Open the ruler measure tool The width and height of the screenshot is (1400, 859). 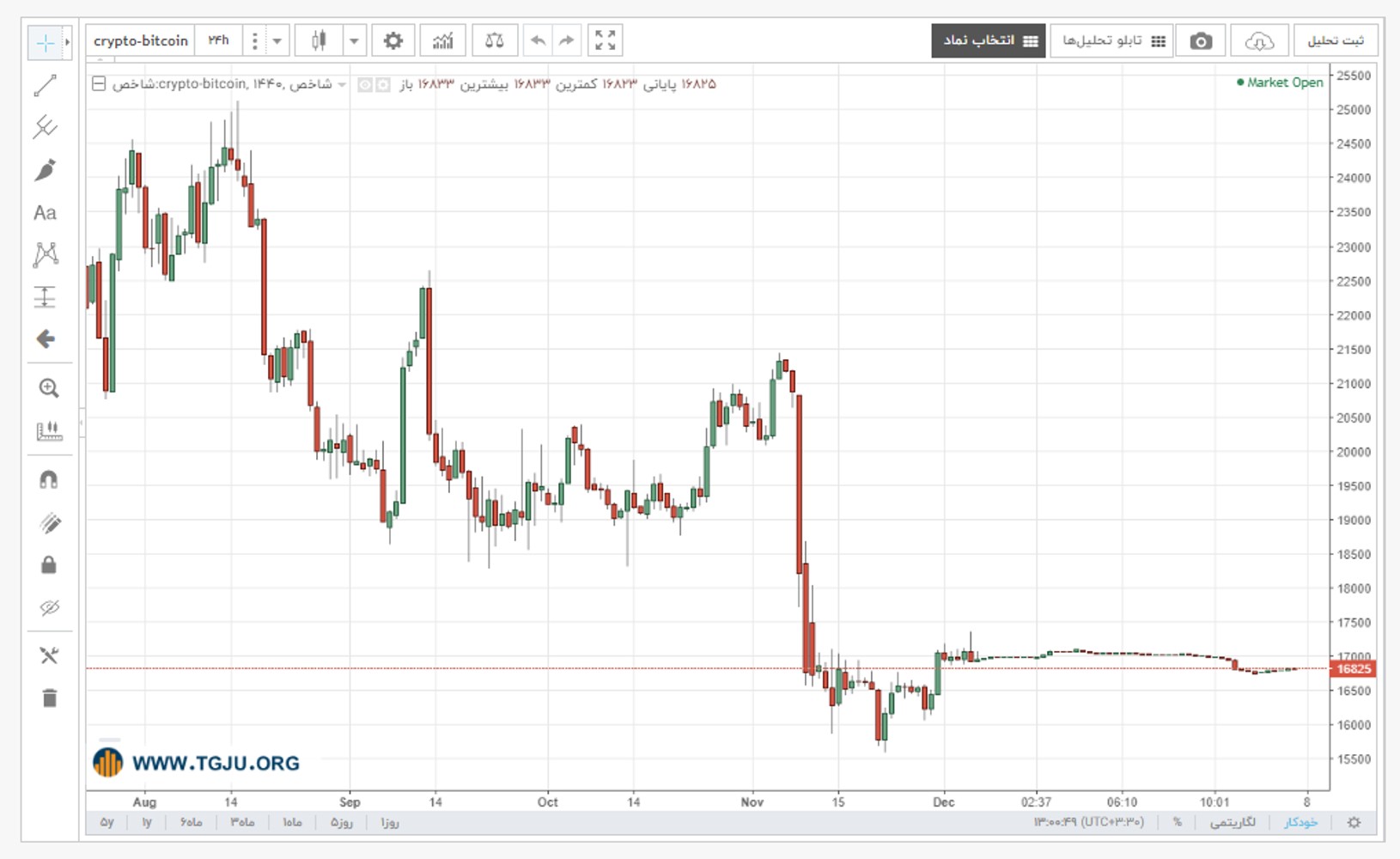click(49, 430)
